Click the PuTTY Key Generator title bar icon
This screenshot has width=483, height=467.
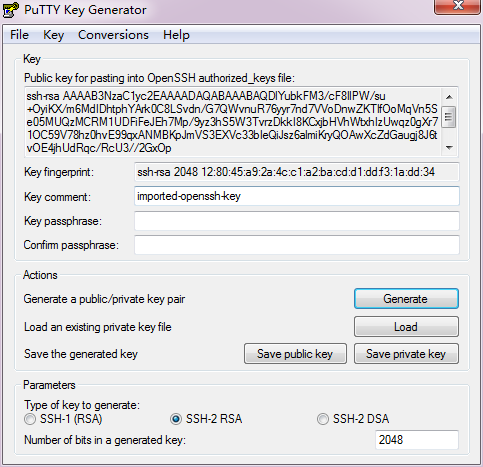11,9
